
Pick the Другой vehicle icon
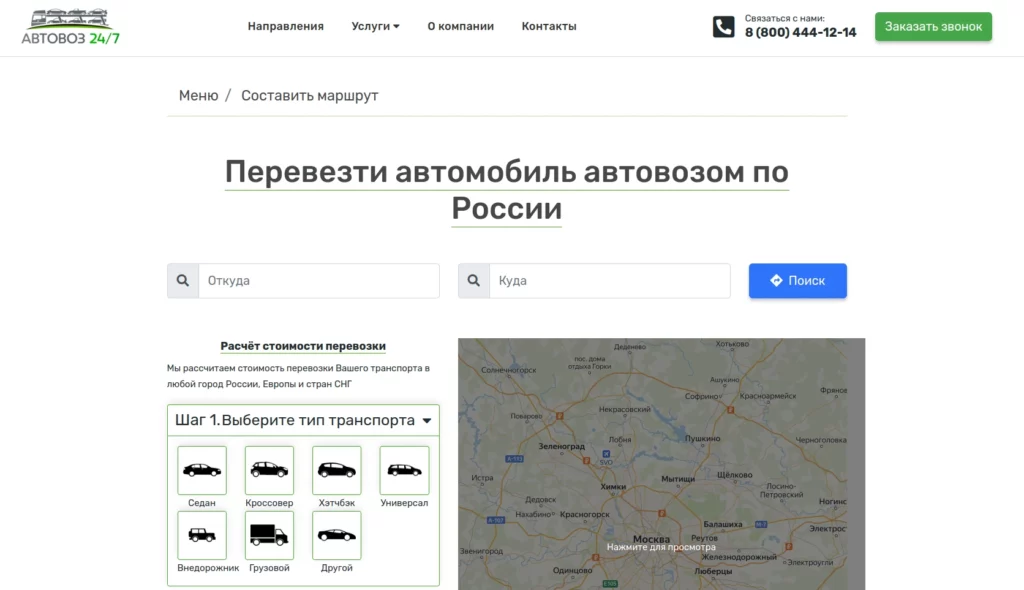[x=336, y=535]
